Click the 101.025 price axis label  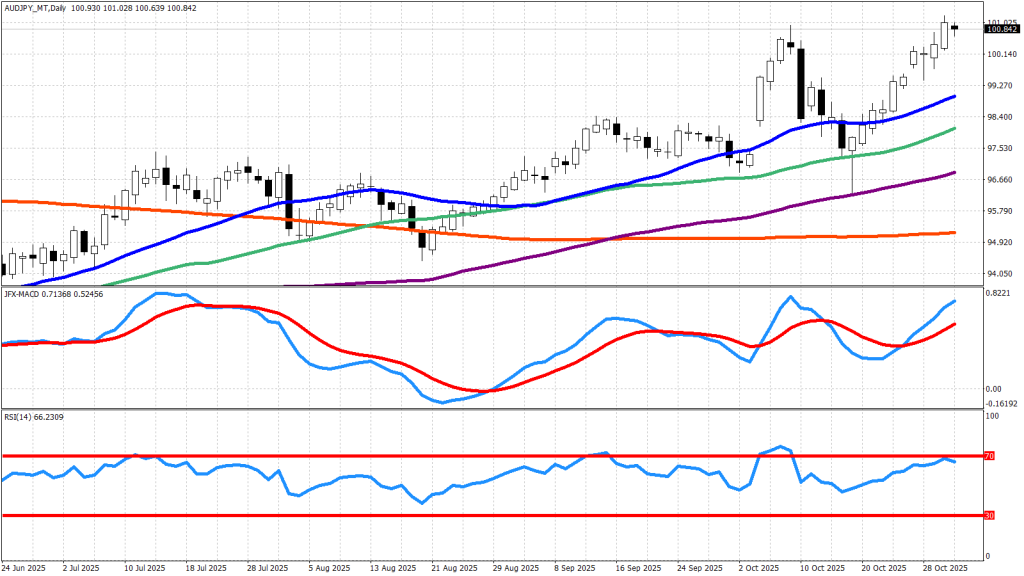click(x=1000, y=22)
